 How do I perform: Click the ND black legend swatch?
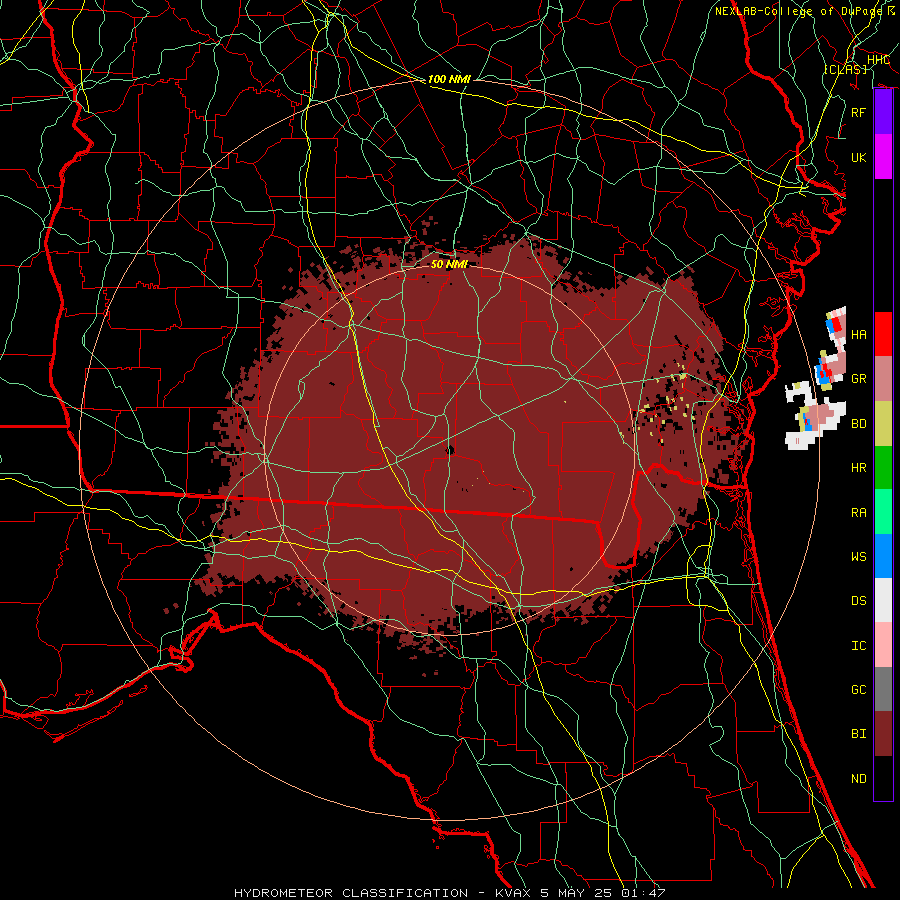click(x=883, y=778)
